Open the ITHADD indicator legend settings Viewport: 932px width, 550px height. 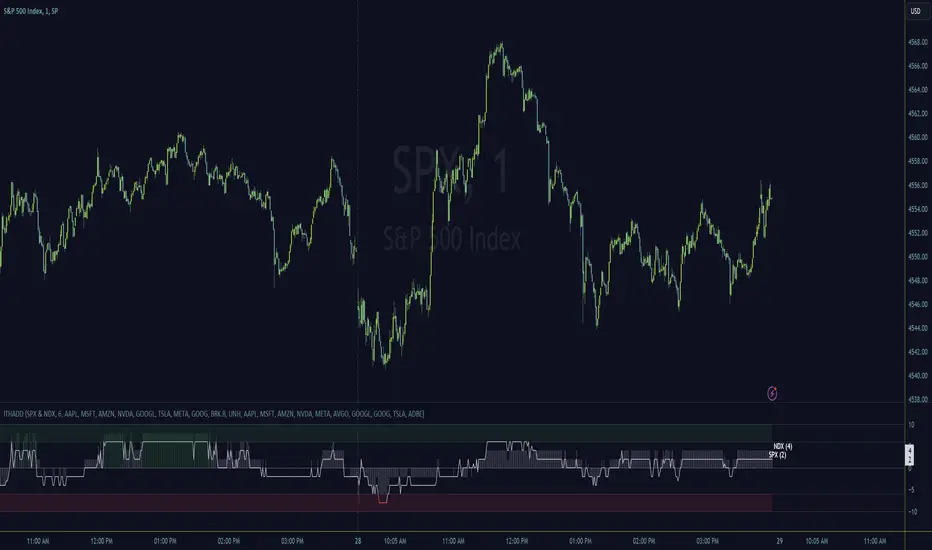tap(213, 414)
